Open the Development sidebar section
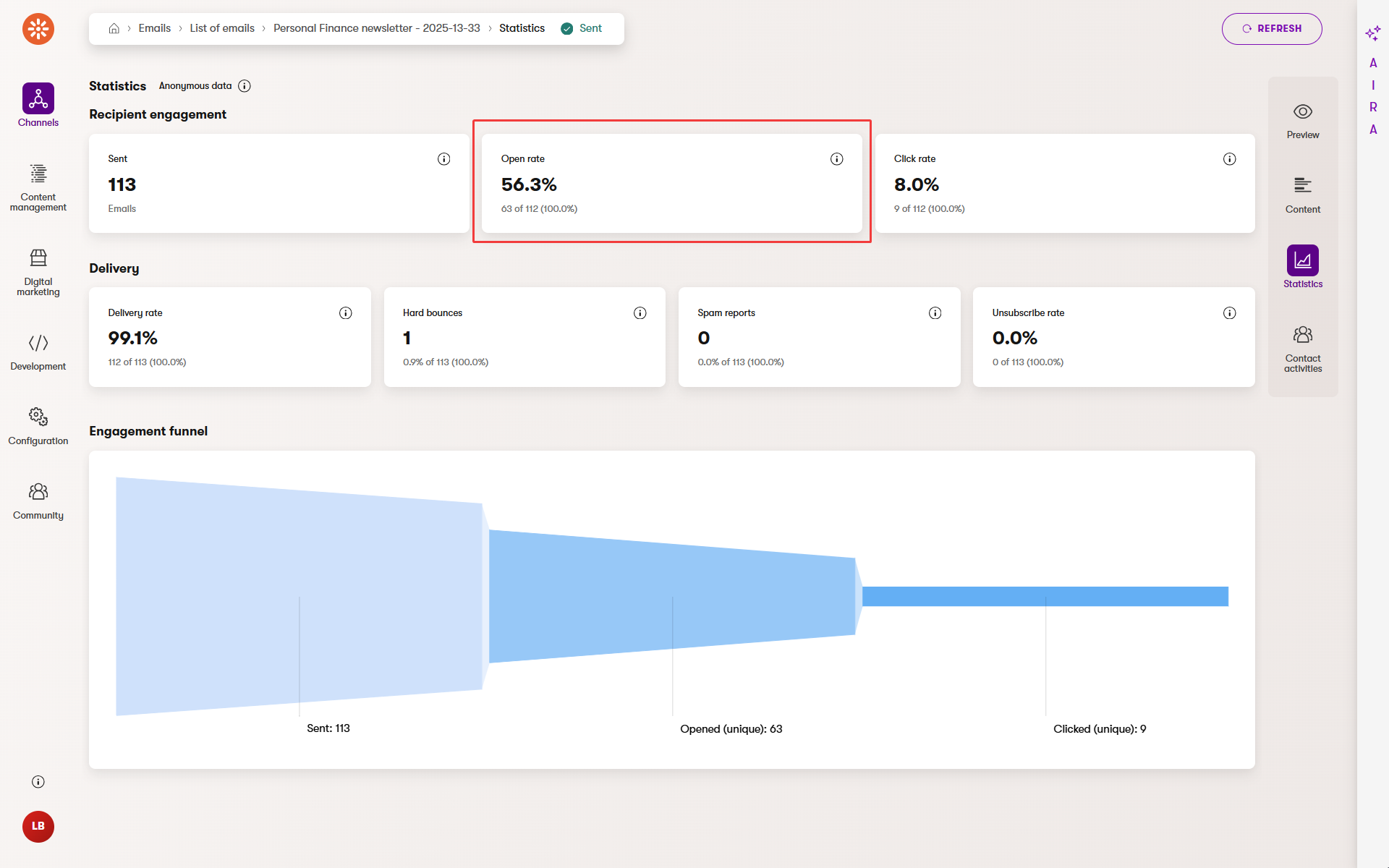 click(38, 352)
